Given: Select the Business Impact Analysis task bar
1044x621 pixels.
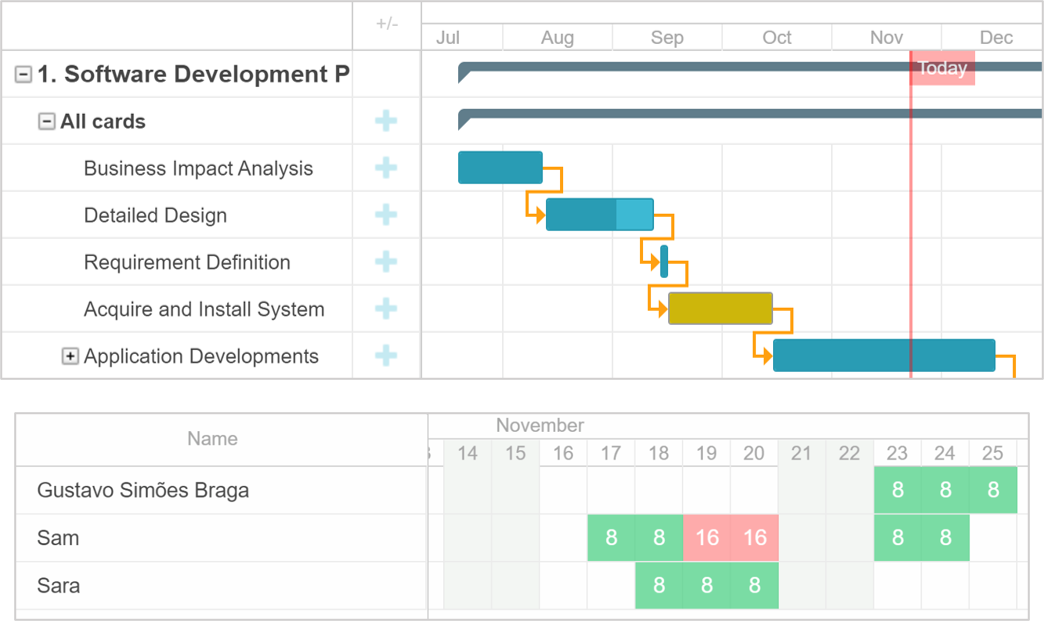Looking at the screenshot, I should [500, 168].
